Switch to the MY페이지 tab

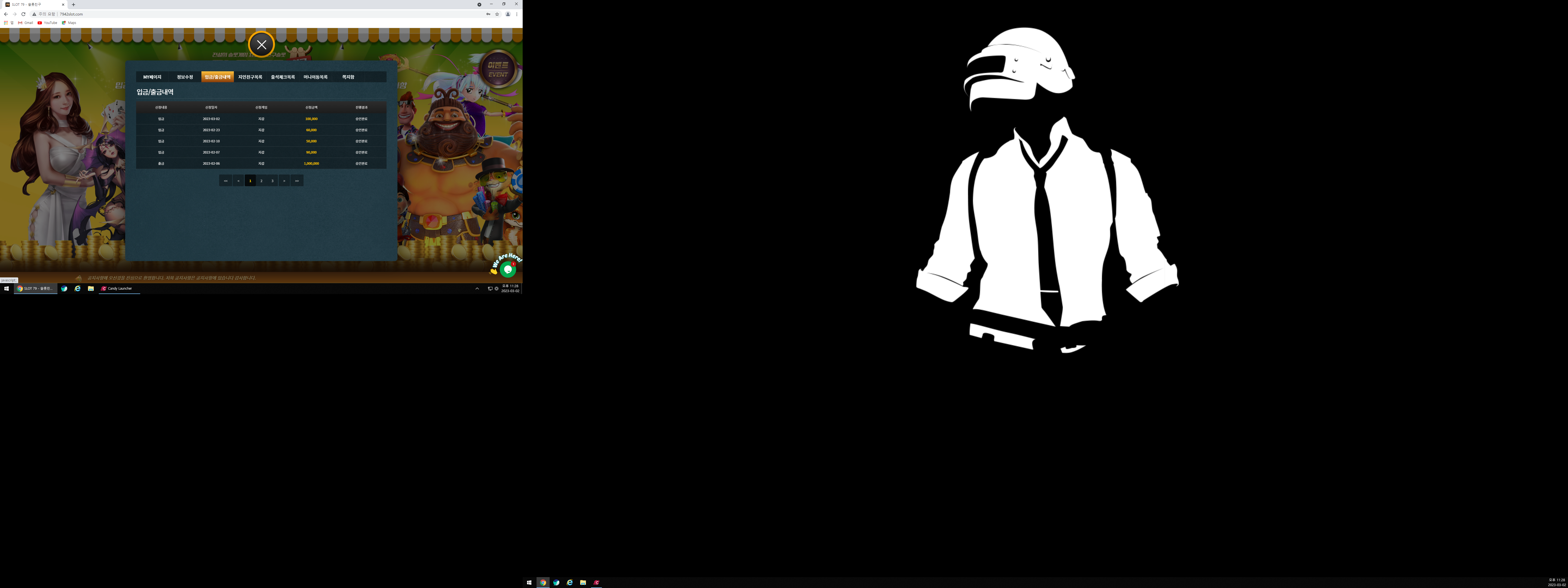(x=152, y=77)
